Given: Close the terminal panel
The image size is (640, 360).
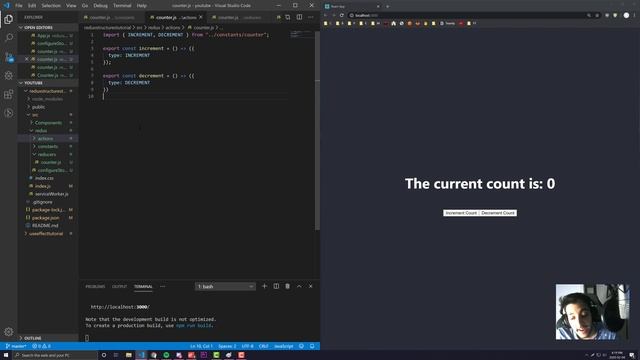Looking at the screenshot, I should 311,286.
